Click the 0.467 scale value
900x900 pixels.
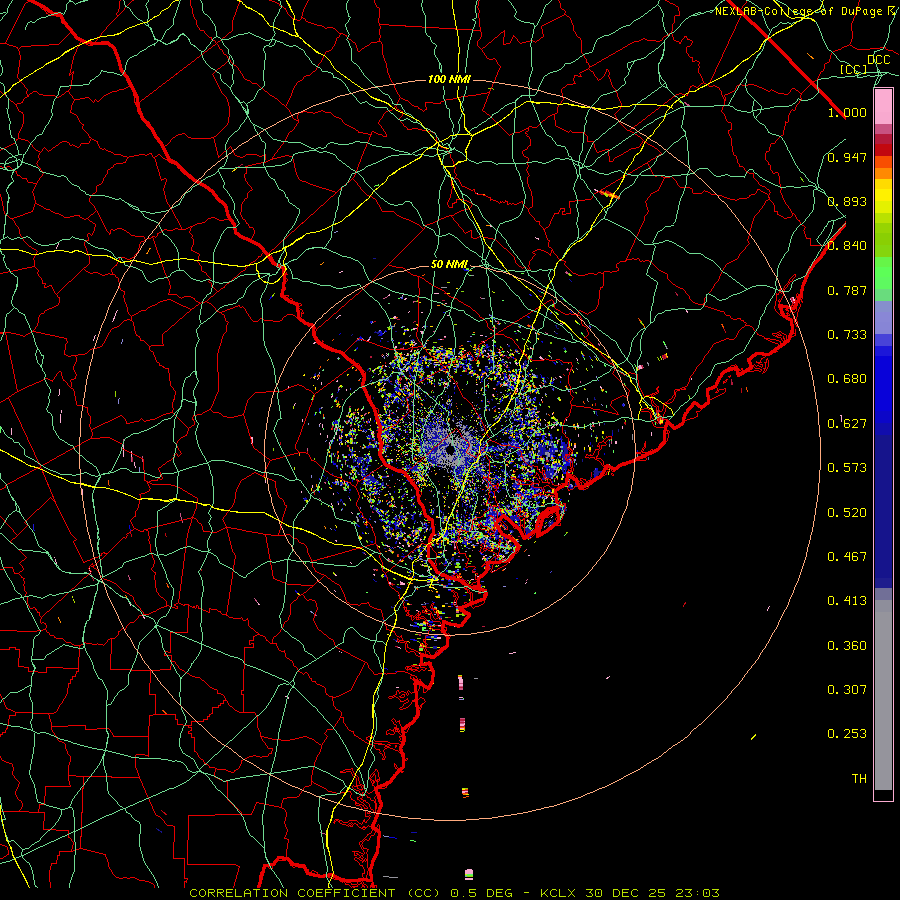pos(847,557)
